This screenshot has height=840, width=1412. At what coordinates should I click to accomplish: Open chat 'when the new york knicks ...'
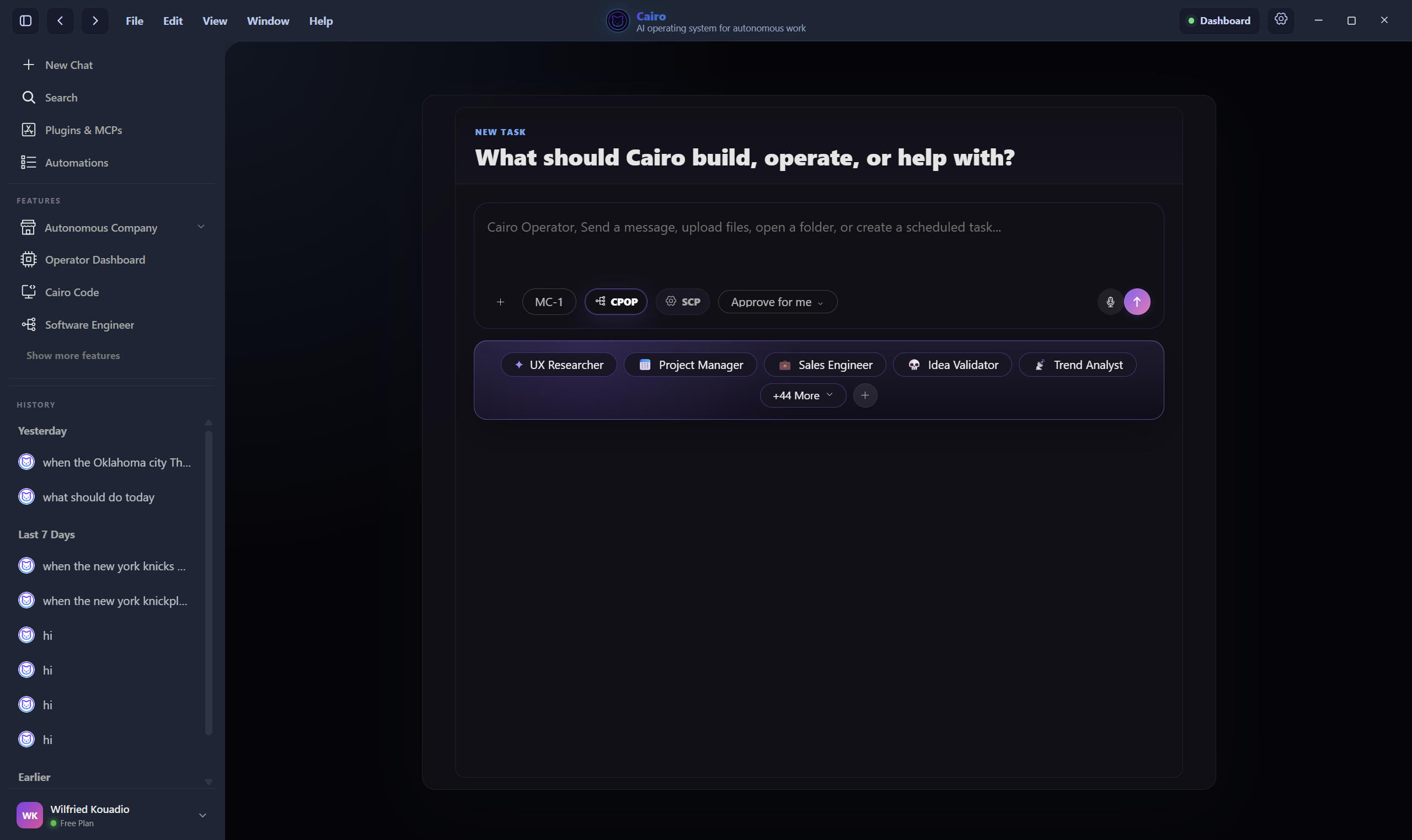point(108,566)
